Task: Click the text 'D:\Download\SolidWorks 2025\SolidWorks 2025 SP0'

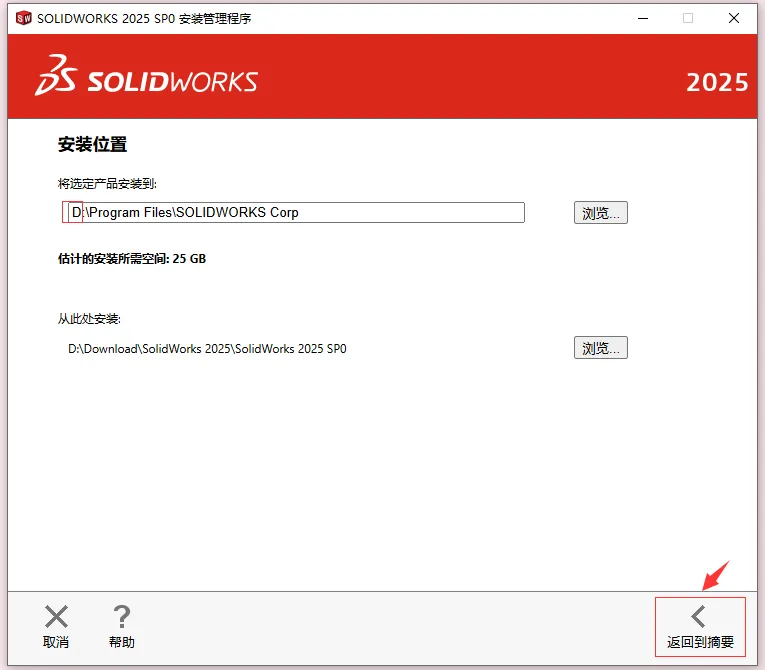Action: click(207, 349)
